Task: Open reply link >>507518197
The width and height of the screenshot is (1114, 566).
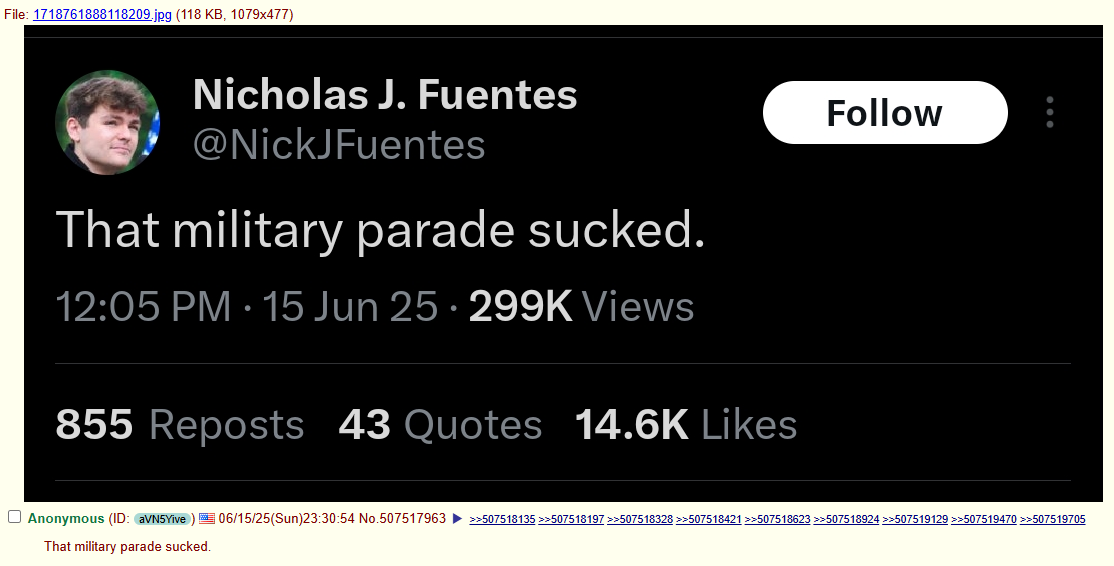Action: coord(571,520)
